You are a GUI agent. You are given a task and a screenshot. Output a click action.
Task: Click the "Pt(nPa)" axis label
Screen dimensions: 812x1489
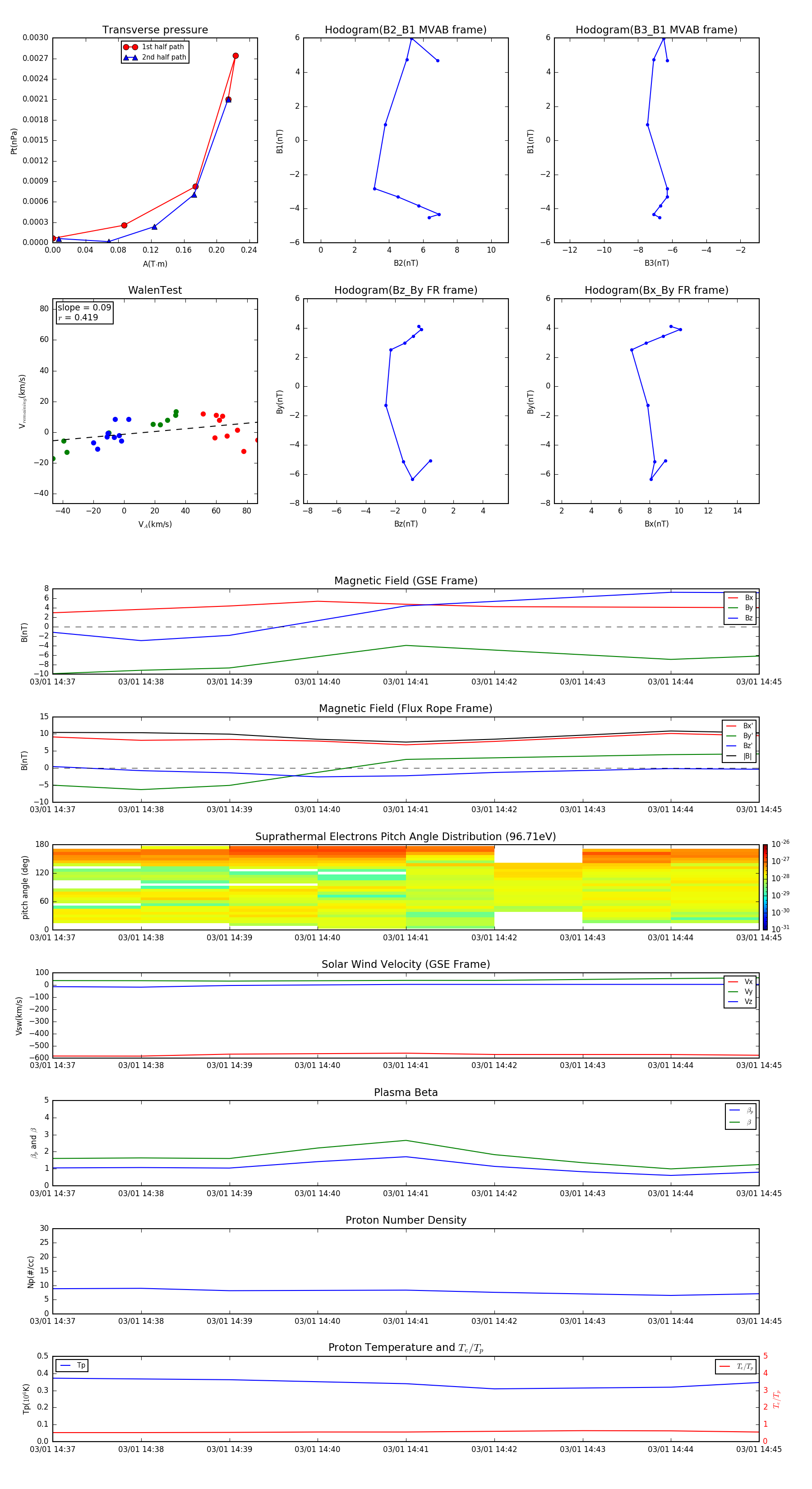14,141
